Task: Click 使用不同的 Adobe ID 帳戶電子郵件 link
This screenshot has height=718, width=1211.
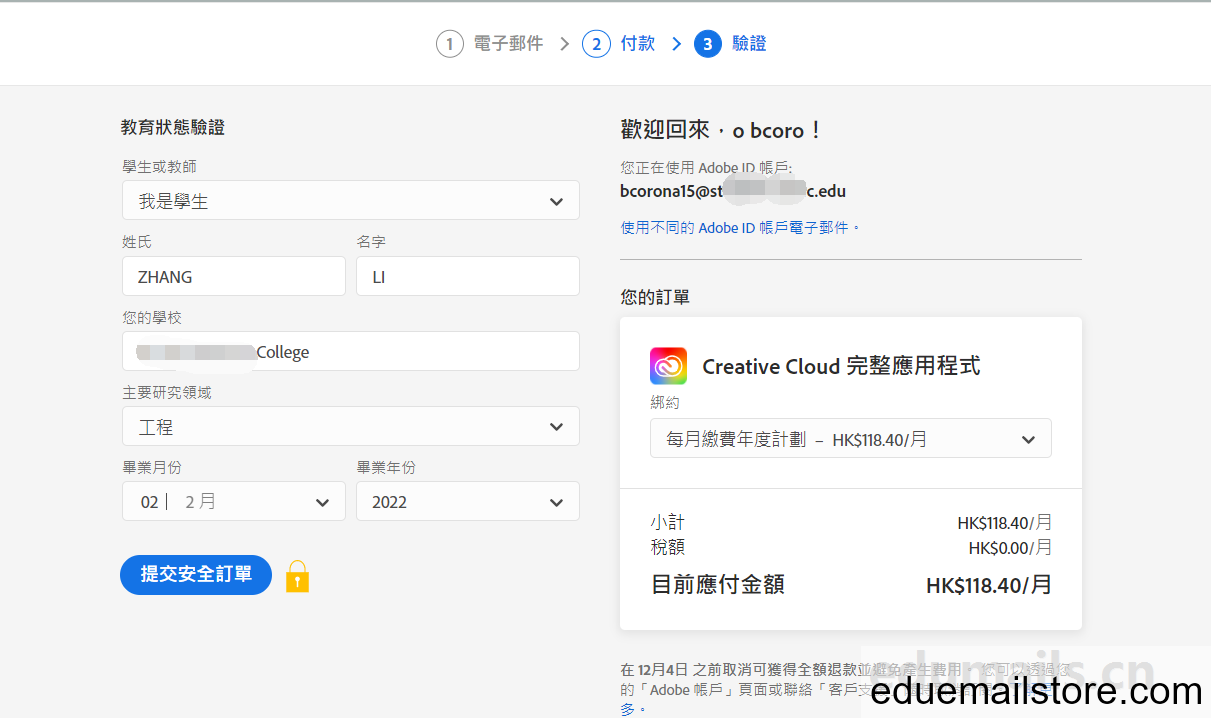Action: (x=740, y=227)
